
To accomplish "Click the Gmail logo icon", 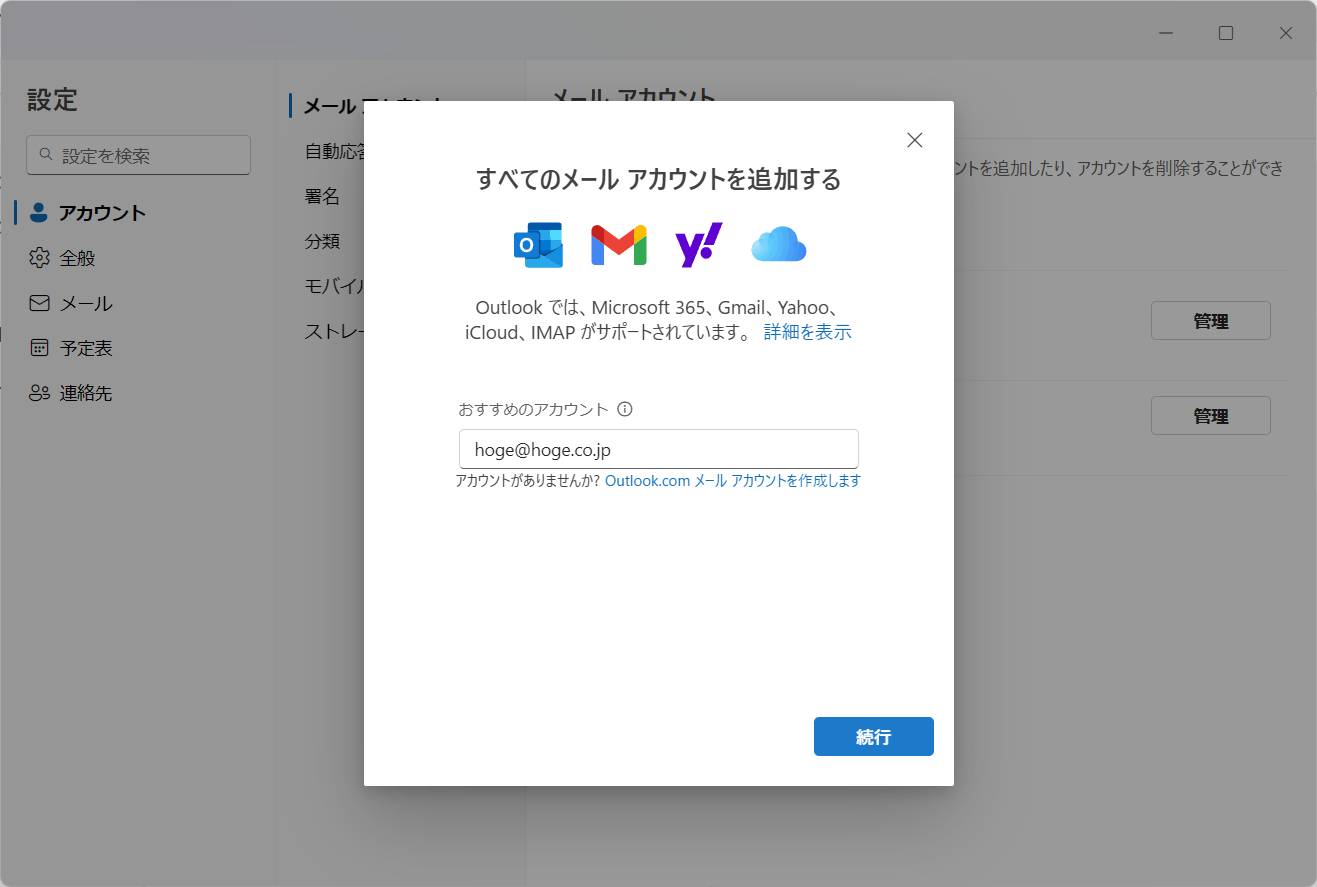I will tap(619, 245).
